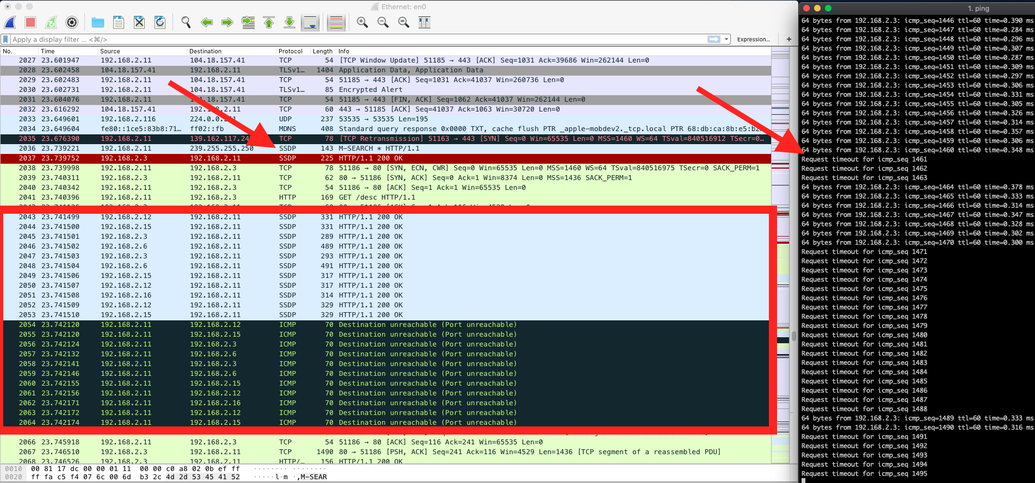Go forward in packet history

[x=227, y=22]
